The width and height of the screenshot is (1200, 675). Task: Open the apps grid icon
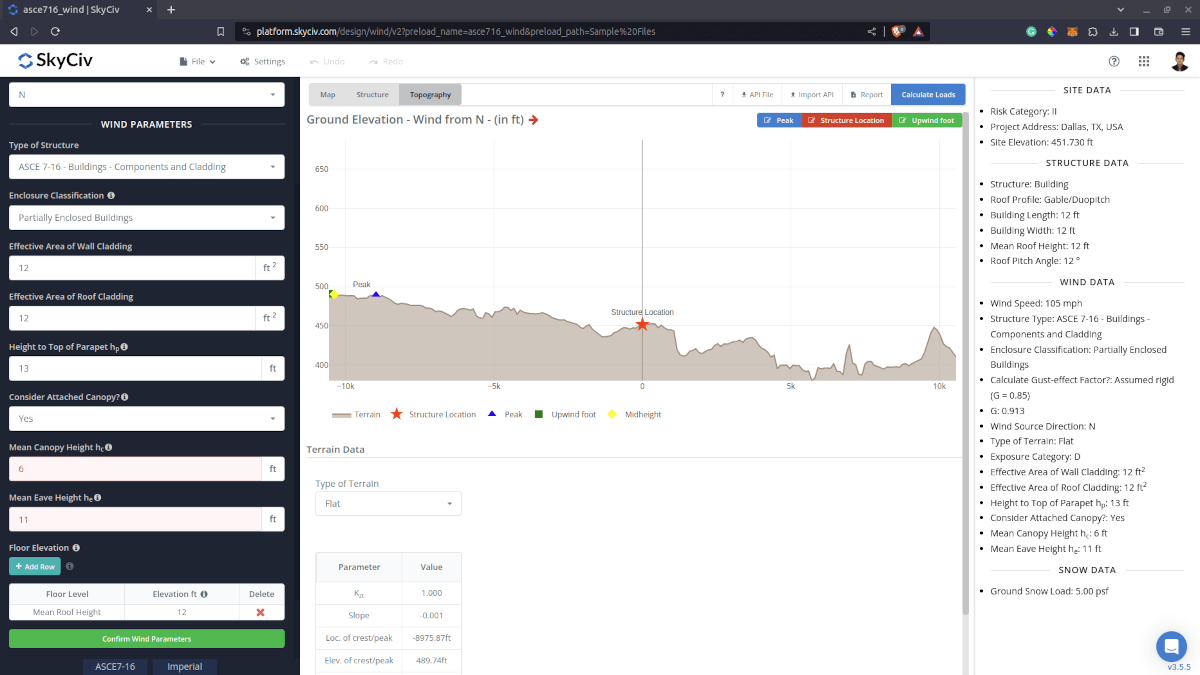(x=1144, y=61)
